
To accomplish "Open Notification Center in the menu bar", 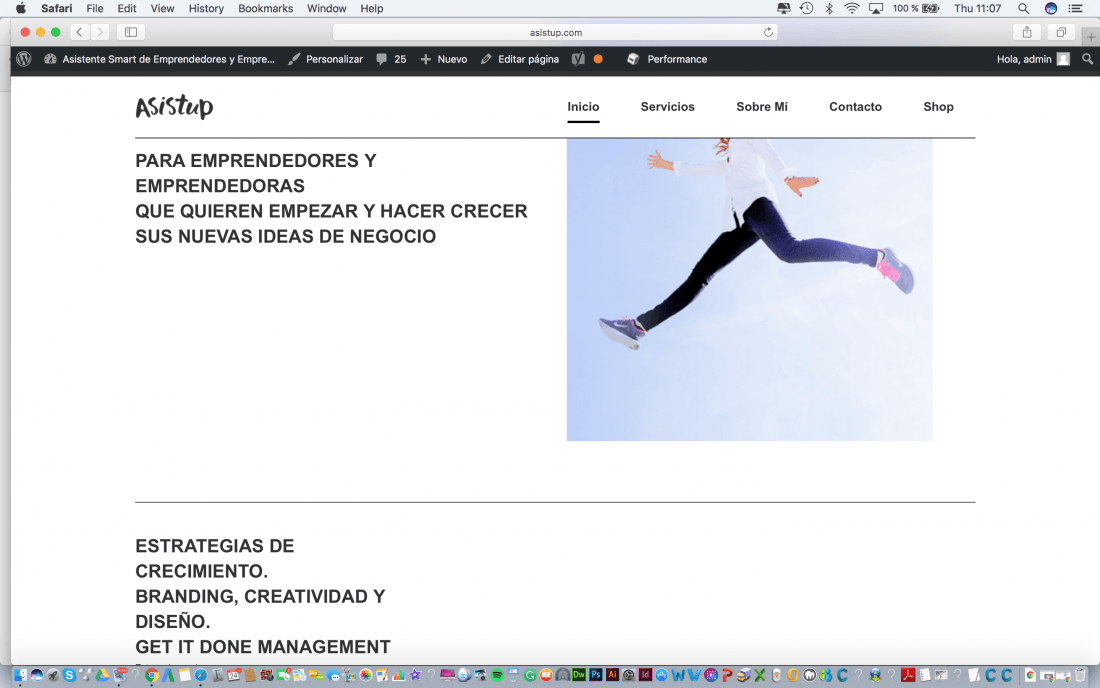I will (x=1075, y=8).
